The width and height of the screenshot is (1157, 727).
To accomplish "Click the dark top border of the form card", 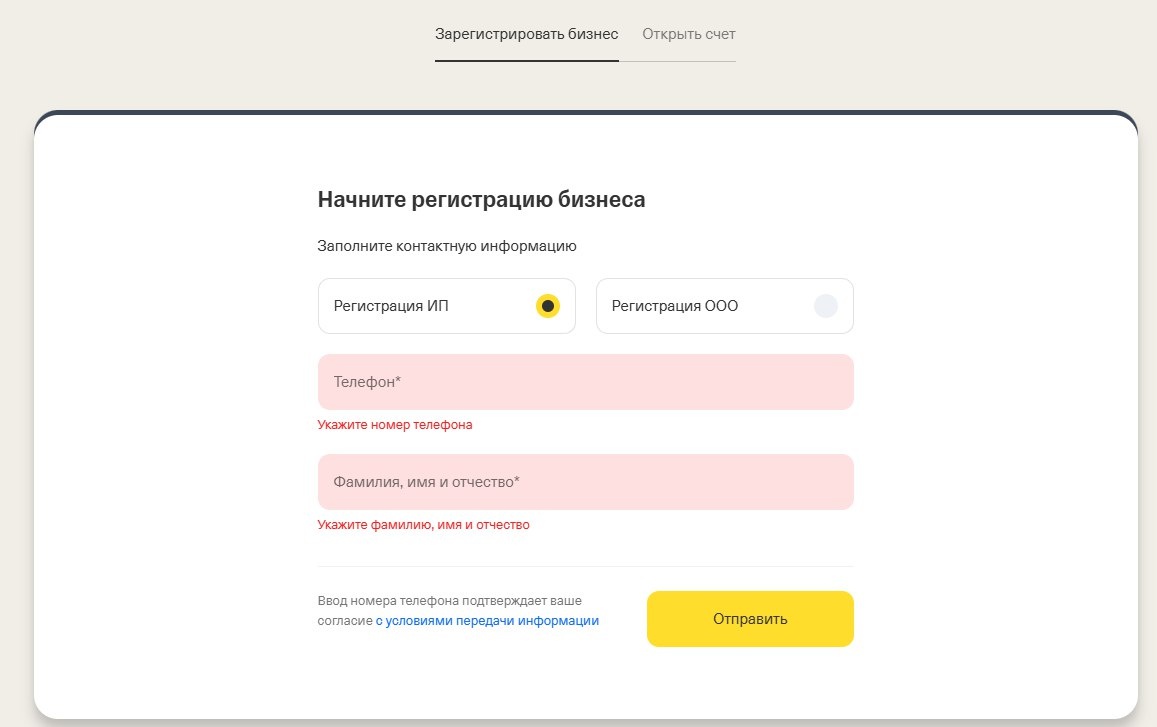I will [x=585, y=113].
